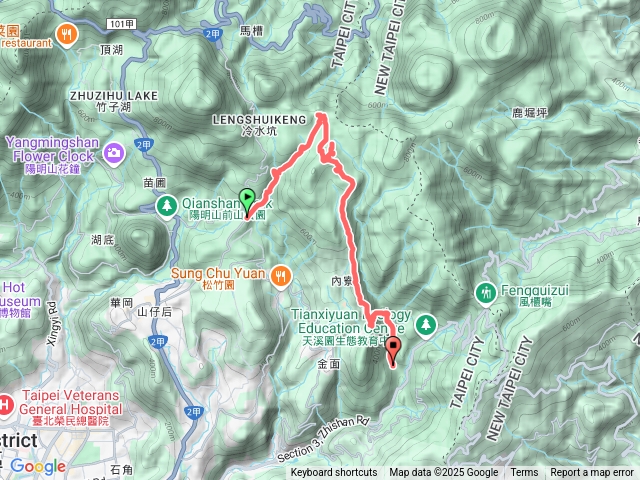Click the Fengguizui text label
This screenshot has height=480, width=640.
[535, 290]
